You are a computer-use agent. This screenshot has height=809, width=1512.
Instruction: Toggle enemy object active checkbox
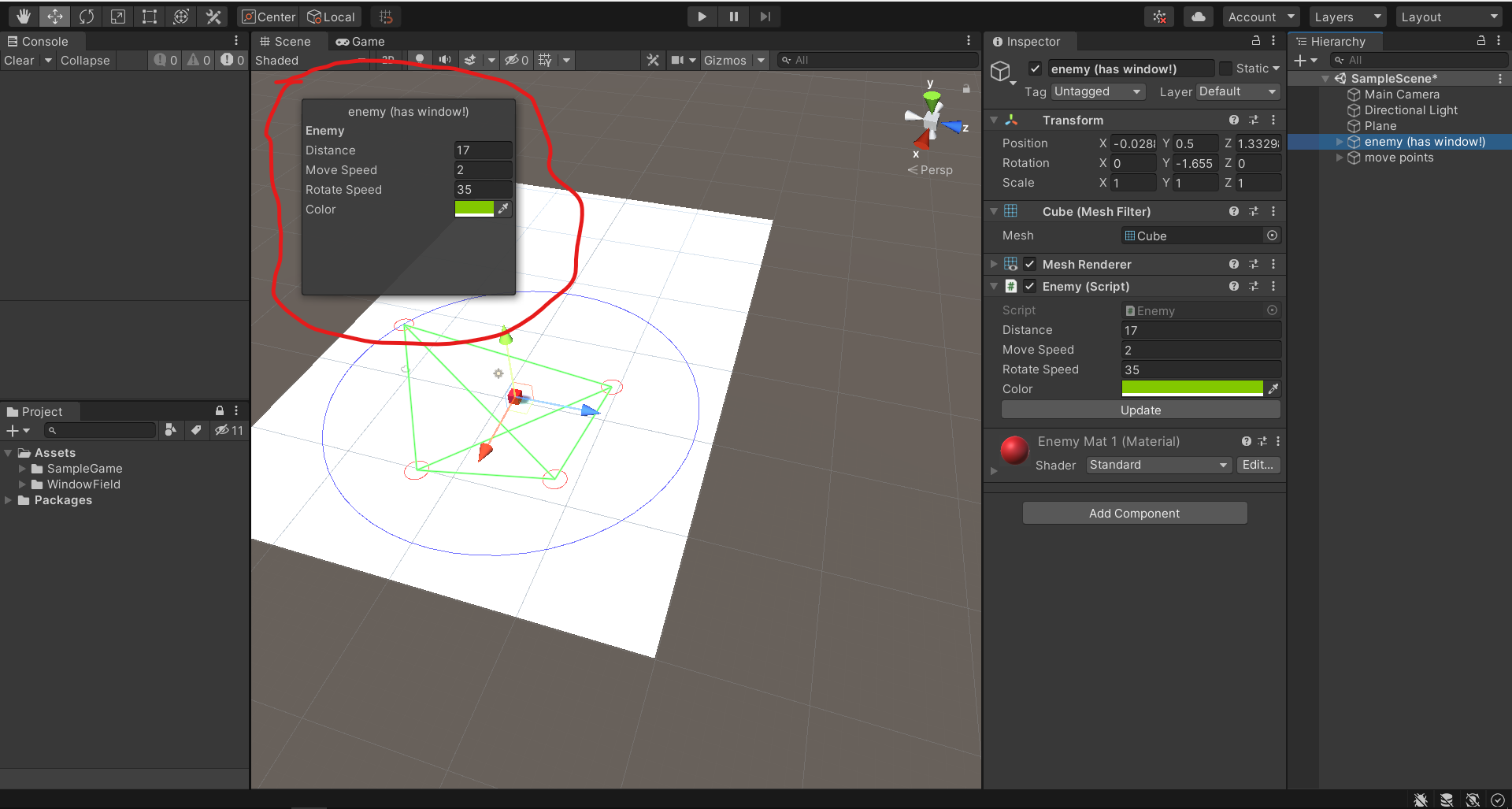pos(1035,69)
